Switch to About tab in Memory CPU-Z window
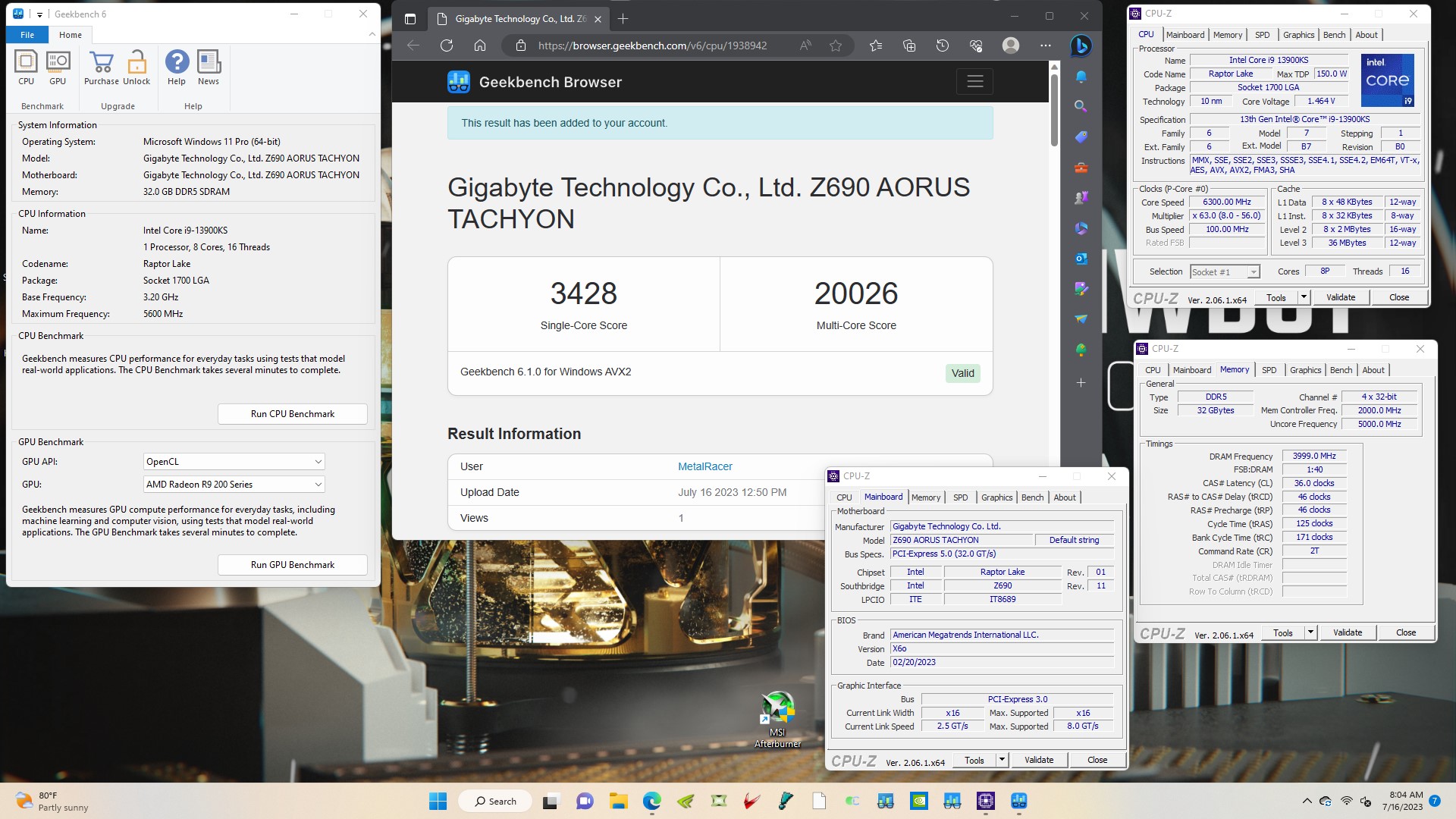The height and width of the screenshot is (819, 1456). click(1373, 370)
